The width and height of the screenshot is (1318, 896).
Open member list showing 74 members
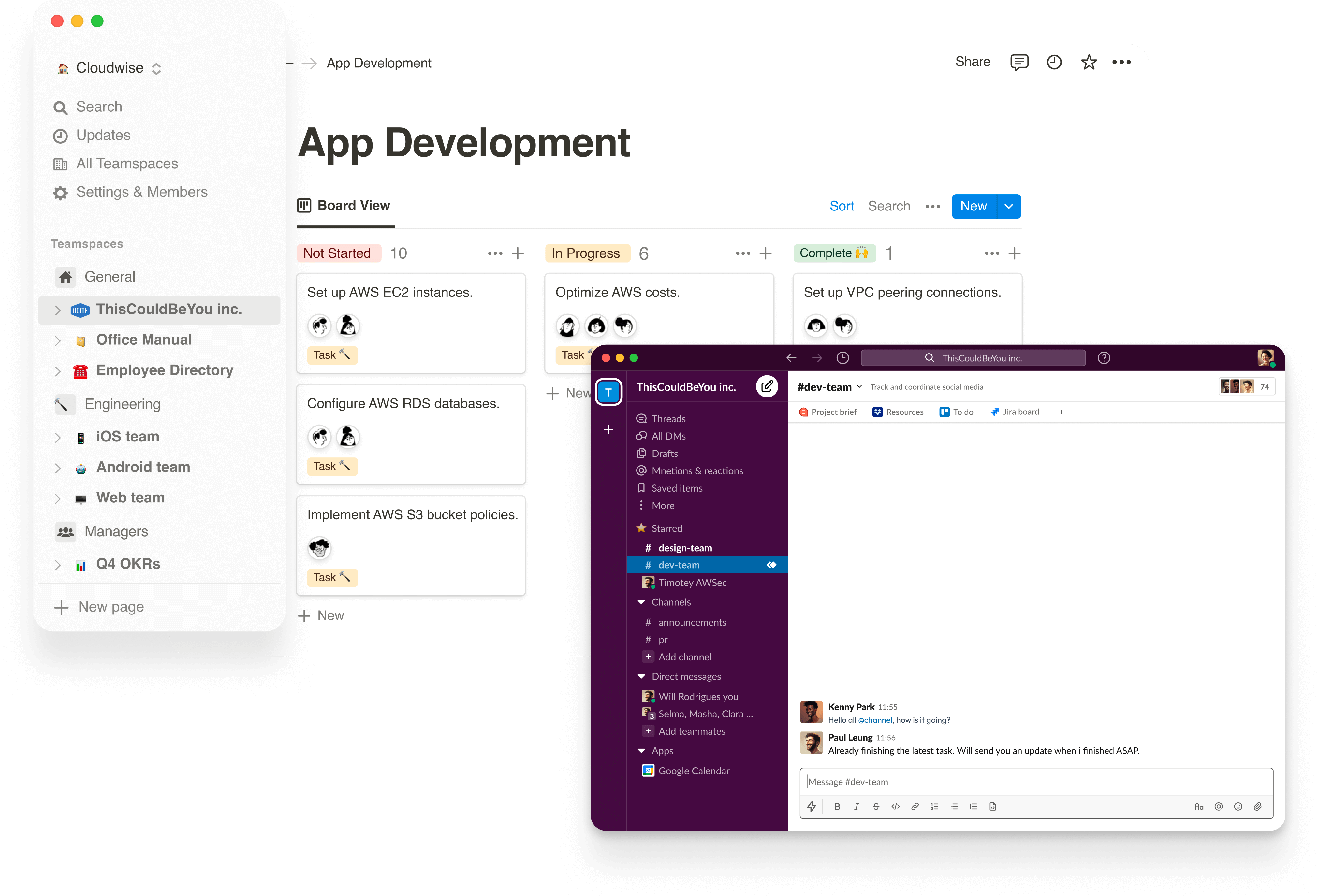point(1247,387)
